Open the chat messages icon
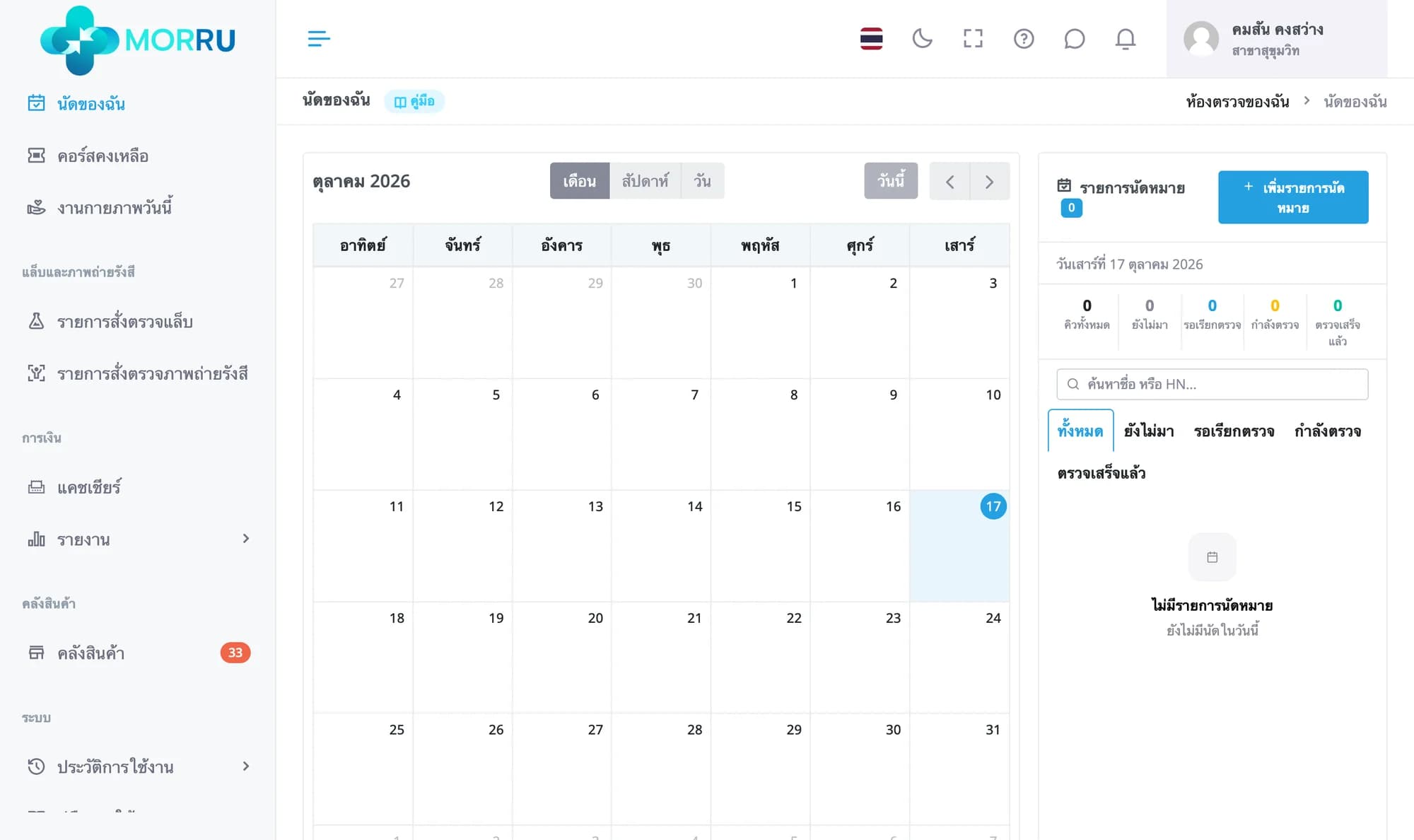 [x=1075, y=38]
